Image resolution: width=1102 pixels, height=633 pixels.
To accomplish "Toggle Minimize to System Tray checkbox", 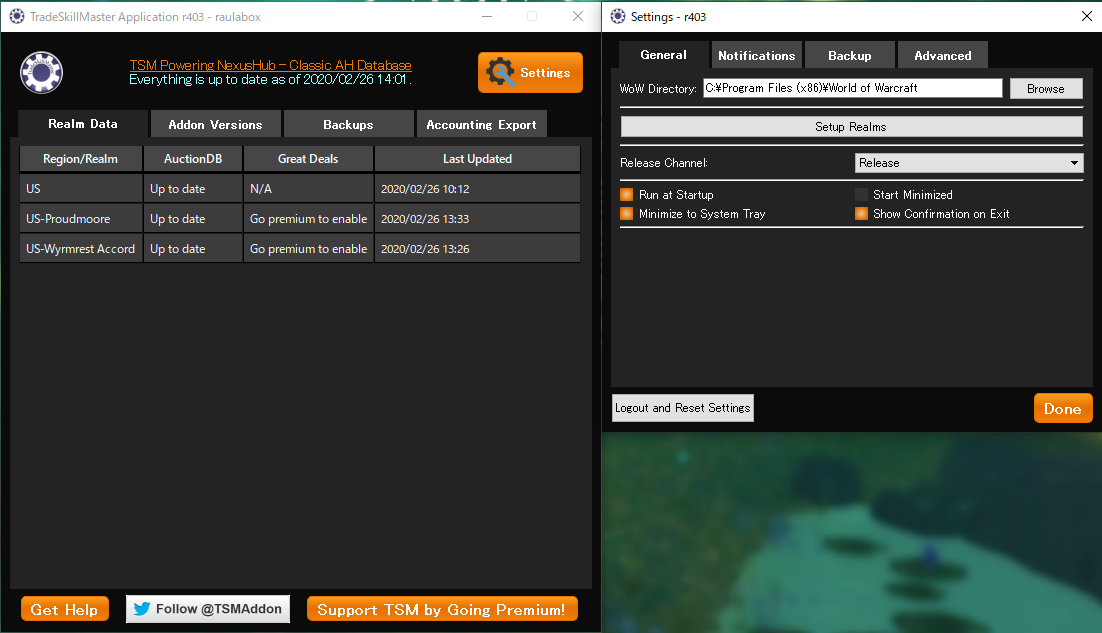I will (x=626, y=214).
